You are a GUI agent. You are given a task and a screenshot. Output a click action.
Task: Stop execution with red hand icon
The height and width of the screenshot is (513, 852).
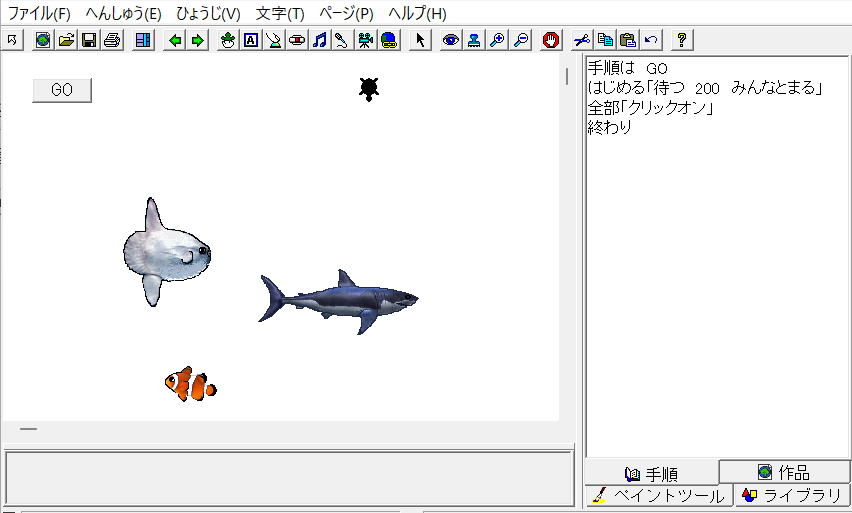(x=551, y=40)
